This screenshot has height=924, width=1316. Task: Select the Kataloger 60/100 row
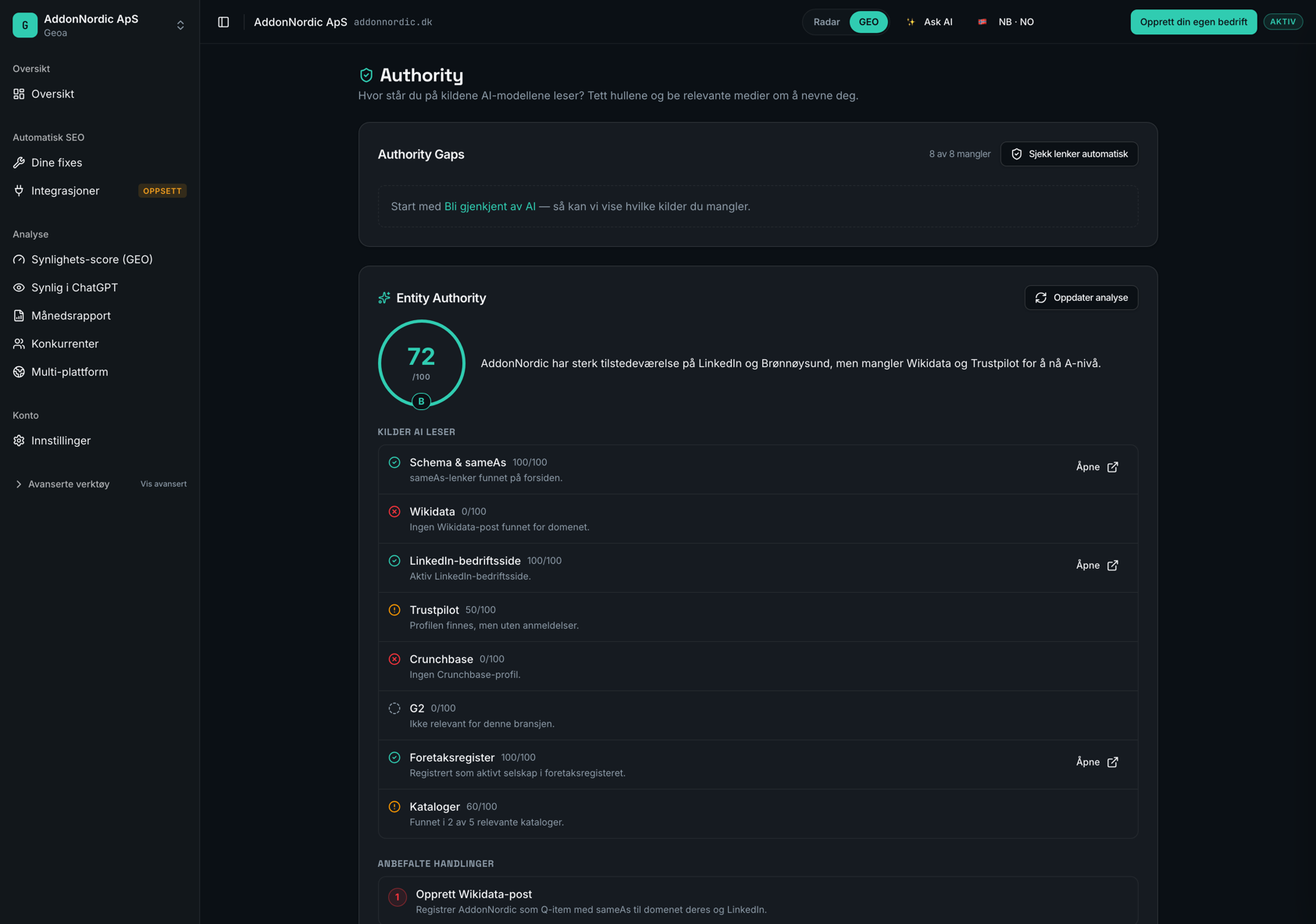tap(758, 814)
